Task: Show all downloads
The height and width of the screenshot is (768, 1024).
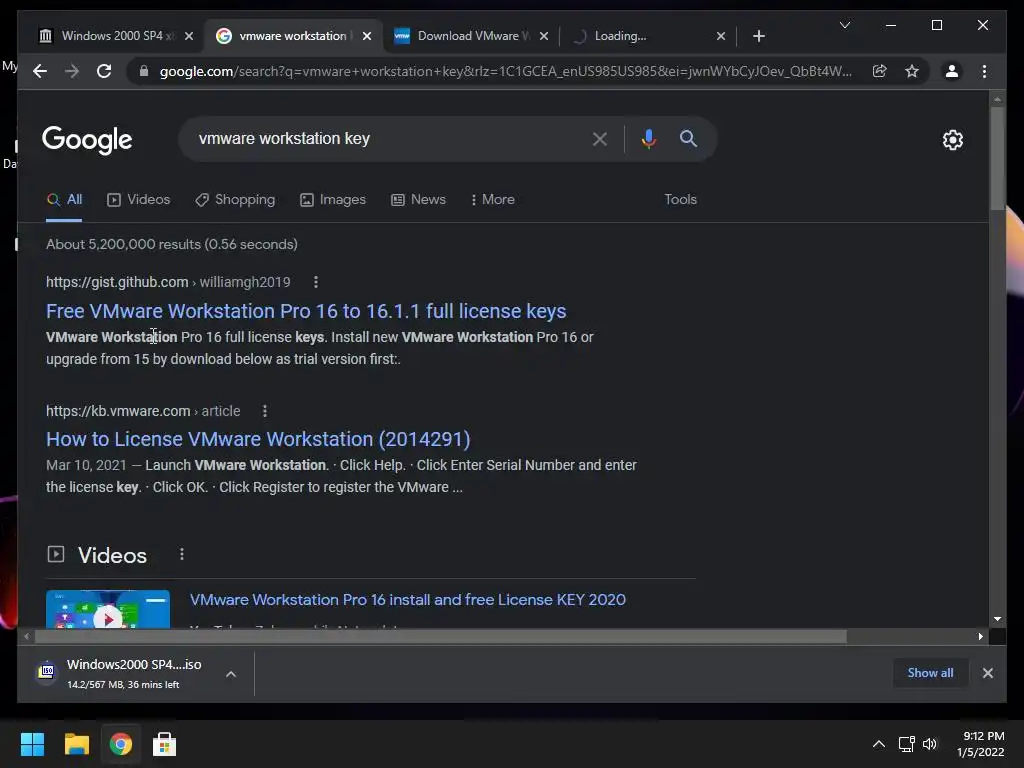Action: [930, 673]
